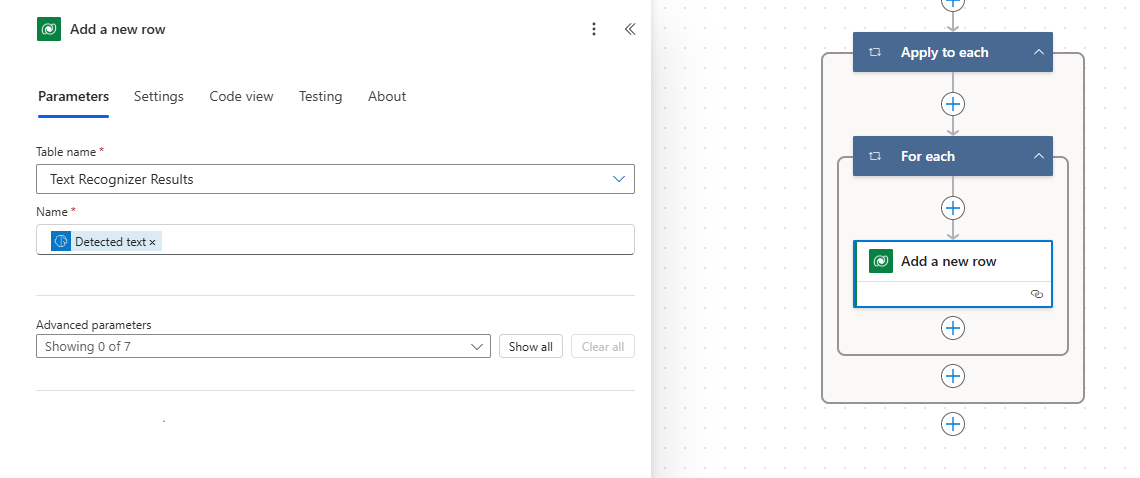Screen dimensions: 1140x478
Task: Open the Testing tab
Action: click(x=321, y=96)
